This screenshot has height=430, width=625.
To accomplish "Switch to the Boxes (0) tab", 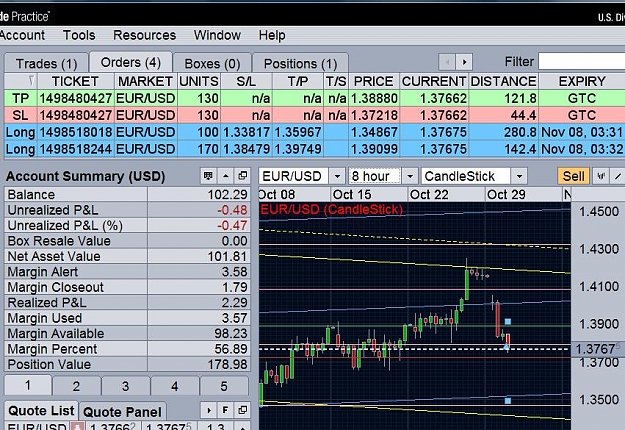I will 212,63.
